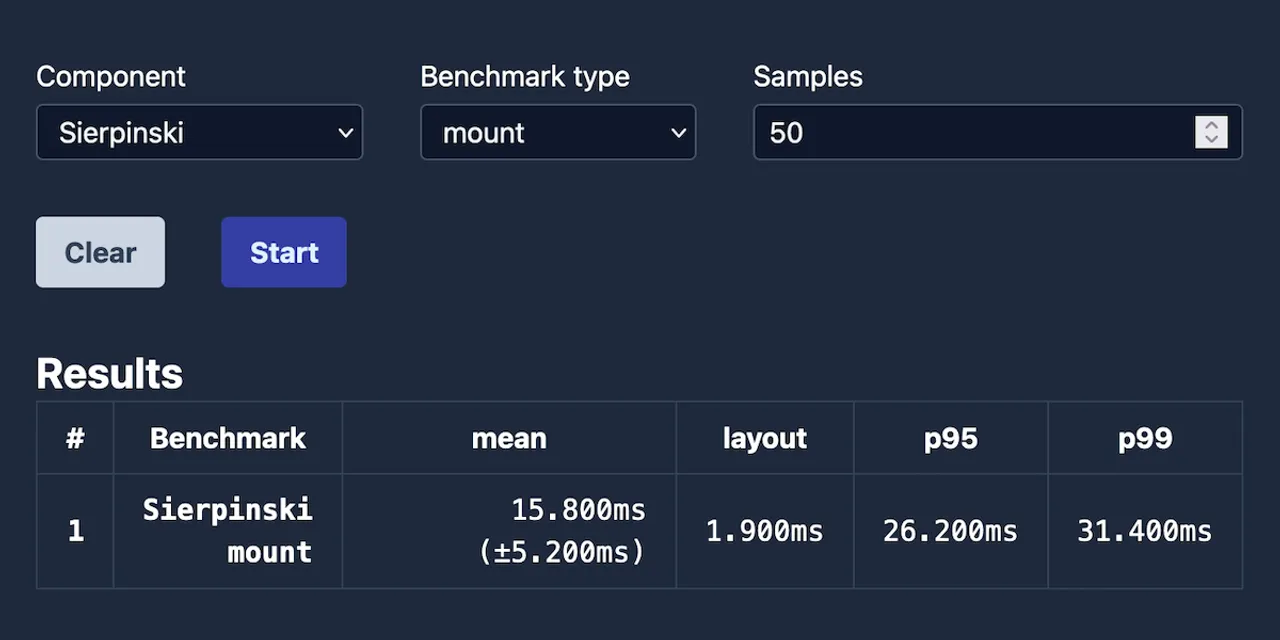1280x640 pixels.
Task: Click the p99 column header
Action: pyautogui.click(x=1145, y=438)
